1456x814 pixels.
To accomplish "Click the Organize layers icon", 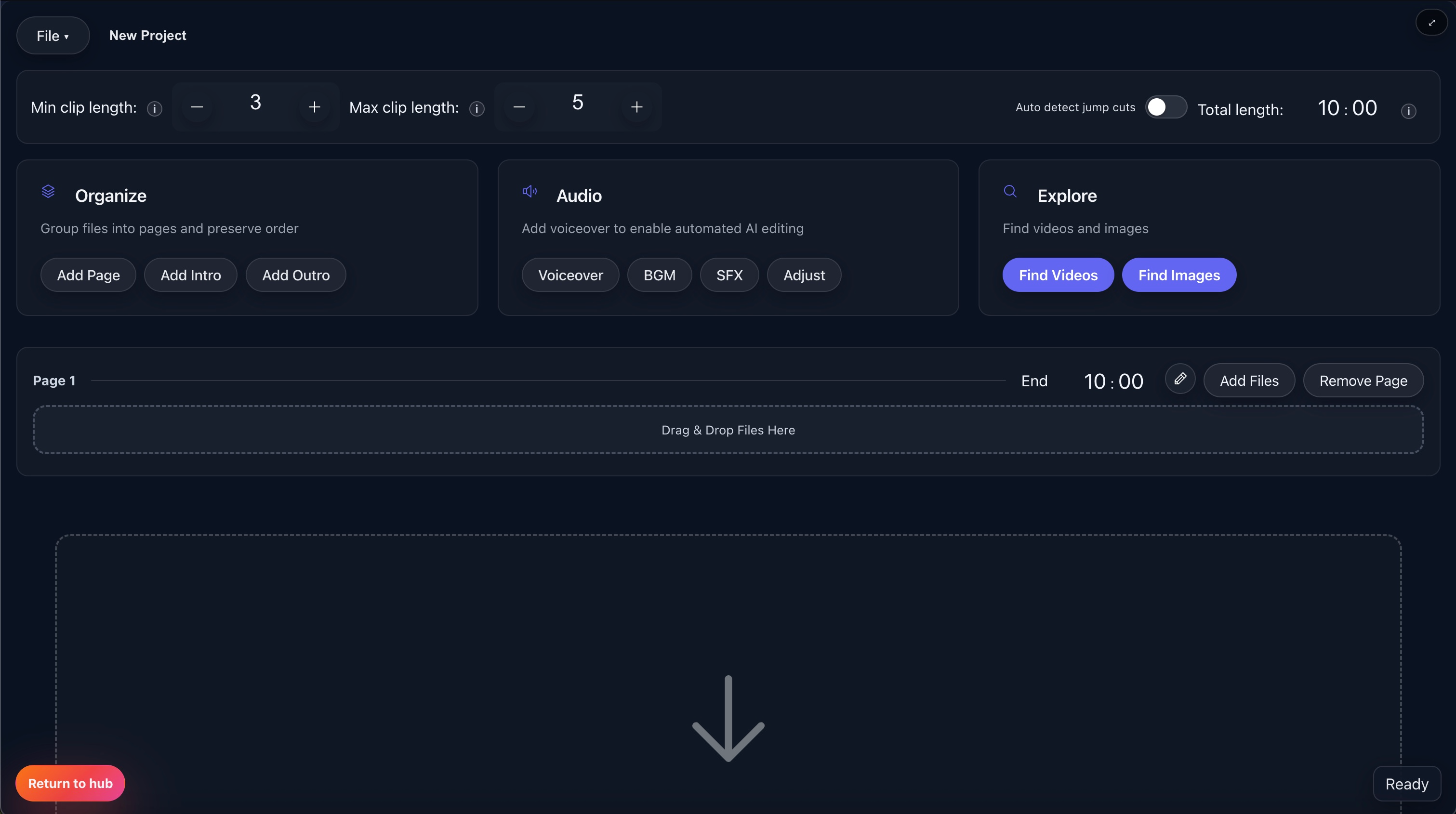I will click(49, 192).
